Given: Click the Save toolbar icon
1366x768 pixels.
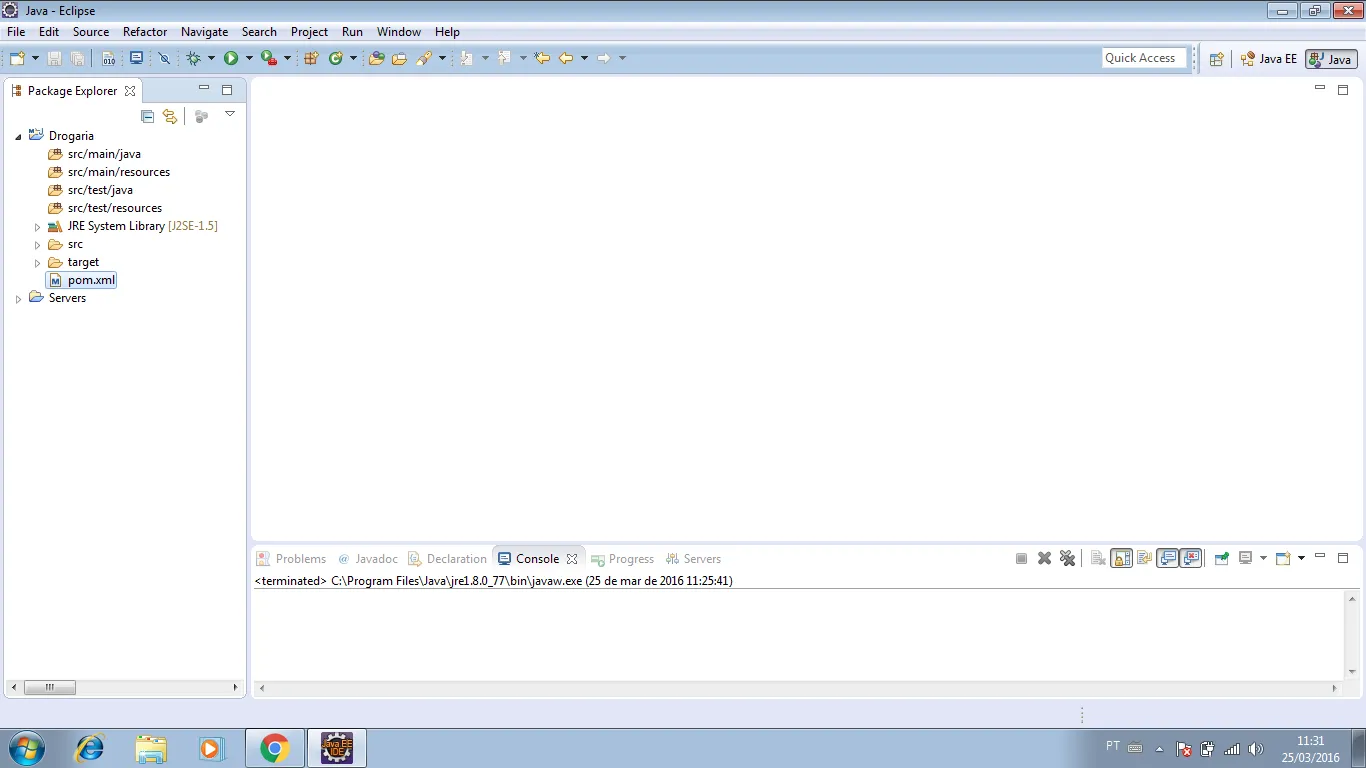Looking at the screenshot, I should (x=54, y=58).
